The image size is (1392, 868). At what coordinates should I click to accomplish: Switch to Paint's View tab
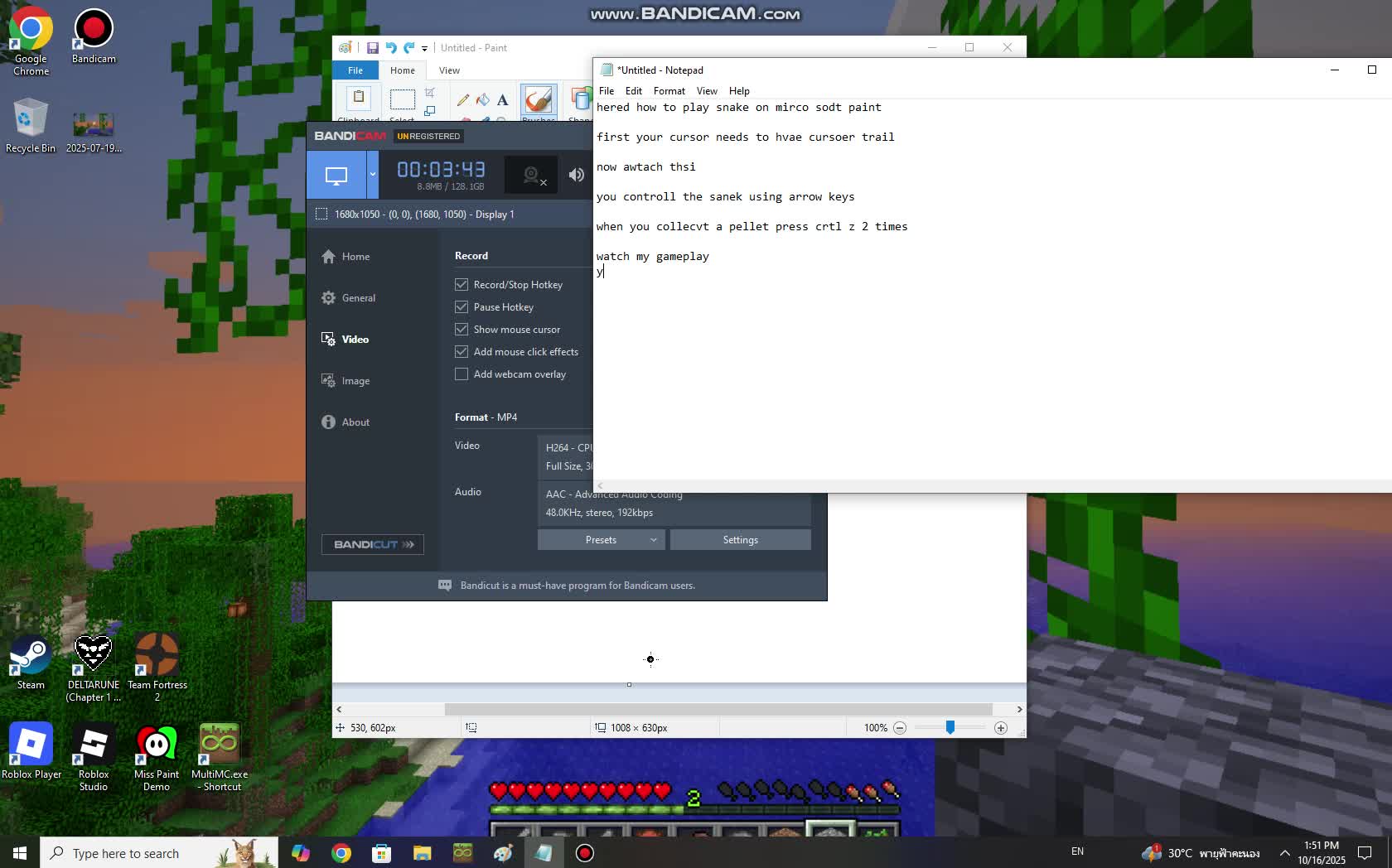click(x=449, y=70)
